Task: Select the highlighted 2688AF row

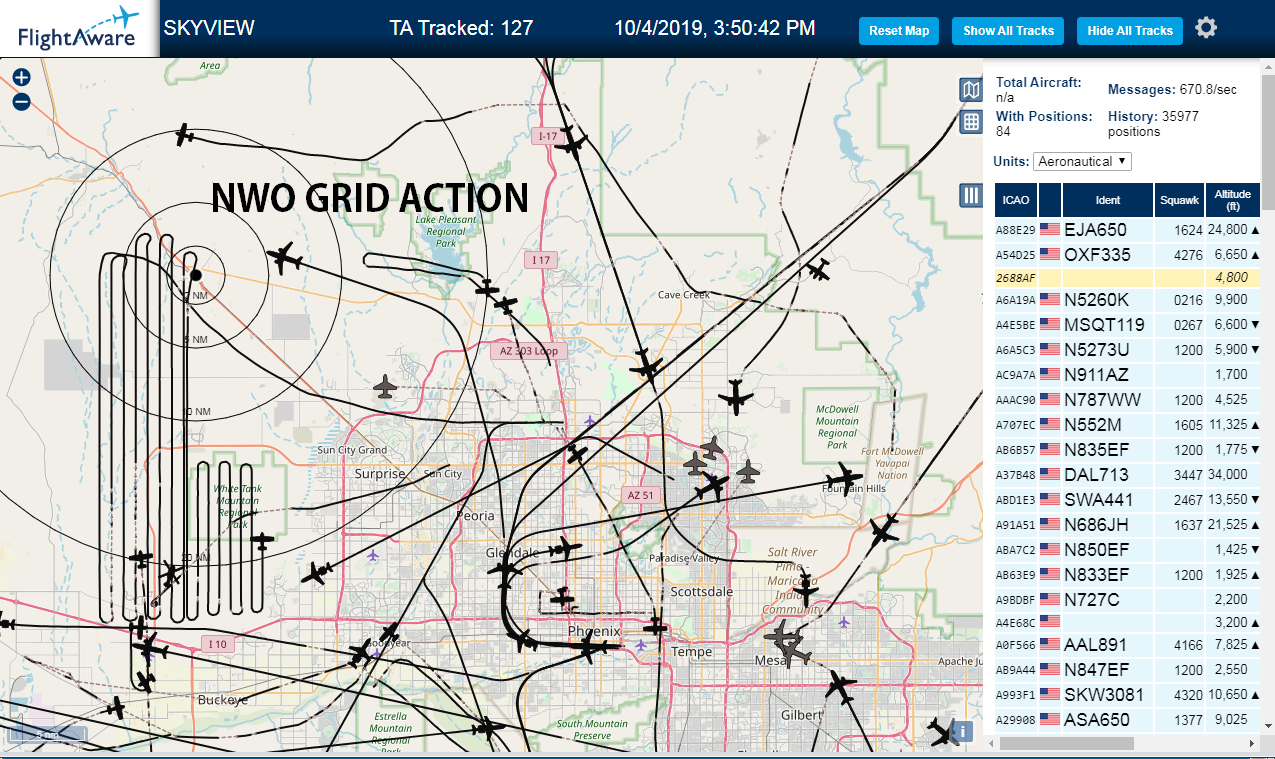Action: [x=1128, y=277]
